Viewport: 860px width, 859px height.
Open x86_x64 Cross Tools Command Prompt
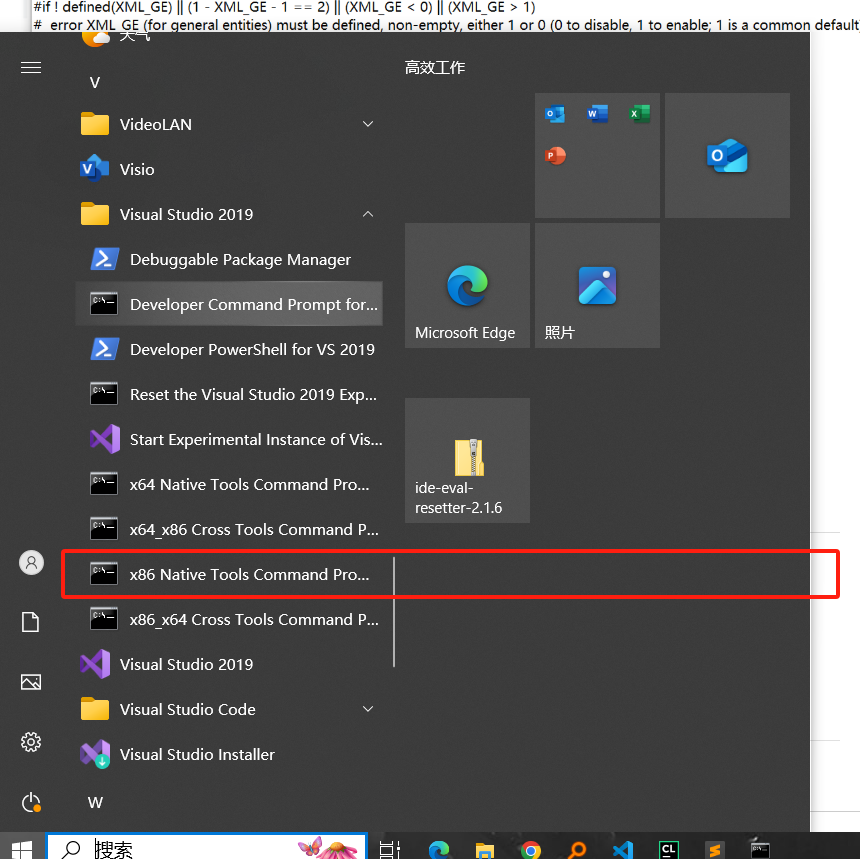point(229,619)
